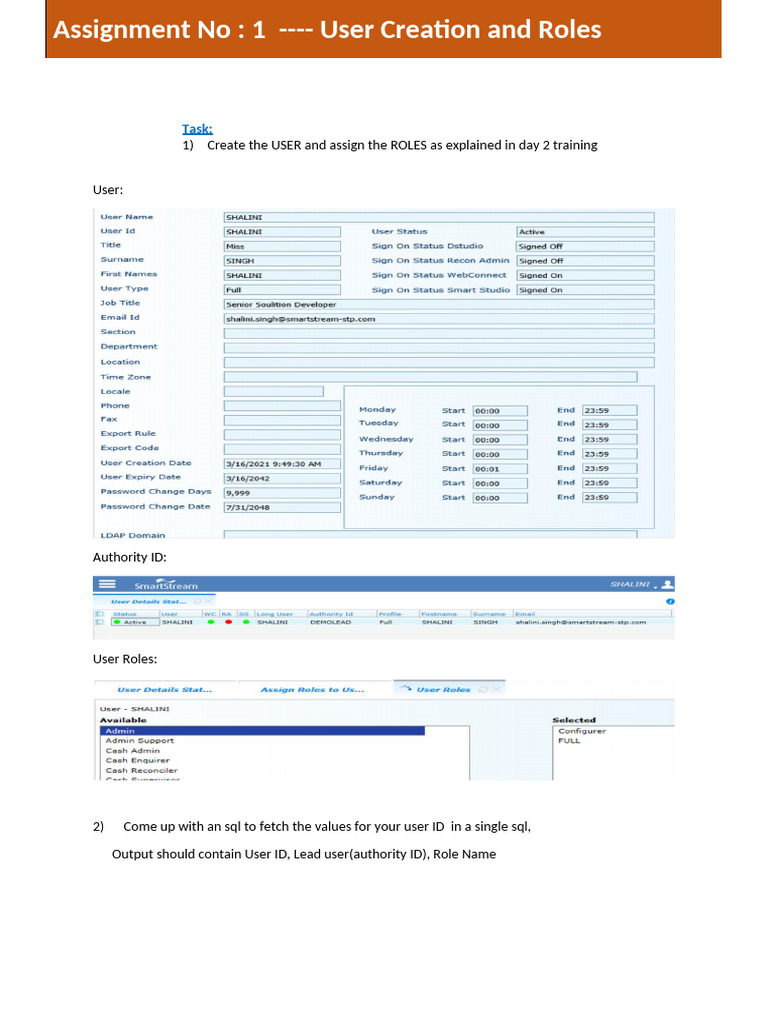768x1024 pixels.
Task: Click the Email Id input field
Action: (x=439, y=319)
